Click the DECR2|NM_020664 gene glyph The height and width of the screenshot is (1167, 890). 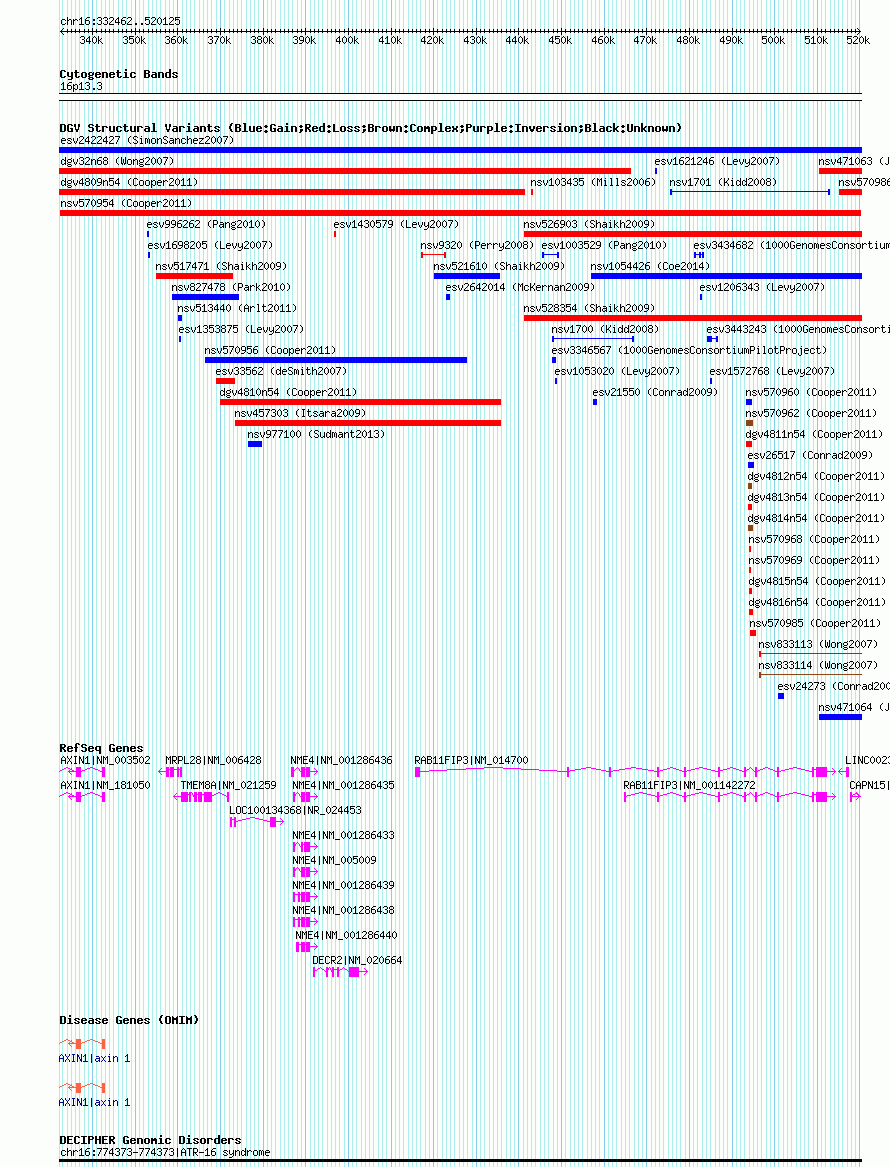click(341, 972)
